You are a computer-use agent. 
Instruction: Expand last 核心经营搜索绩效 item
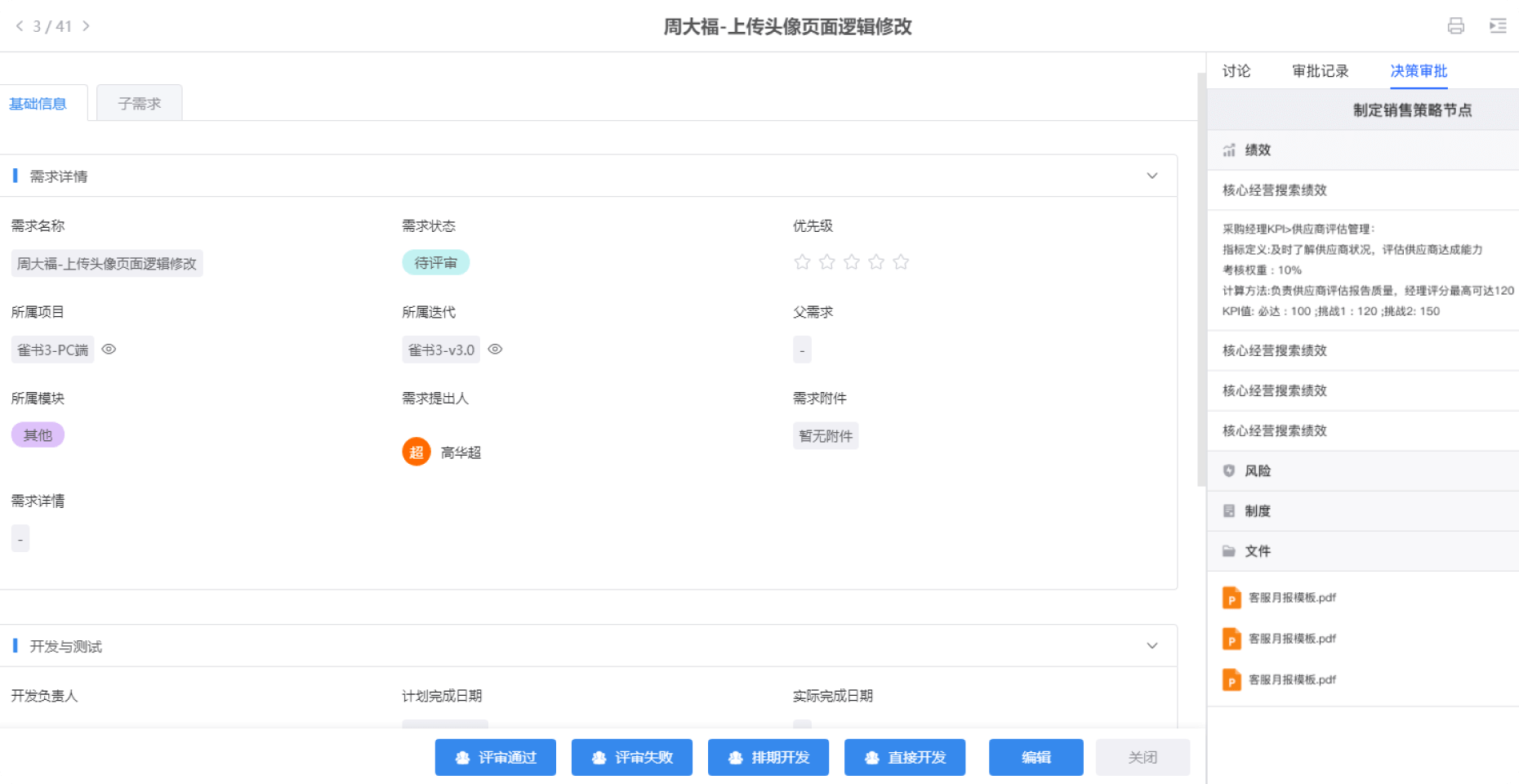click(1363, 431)
